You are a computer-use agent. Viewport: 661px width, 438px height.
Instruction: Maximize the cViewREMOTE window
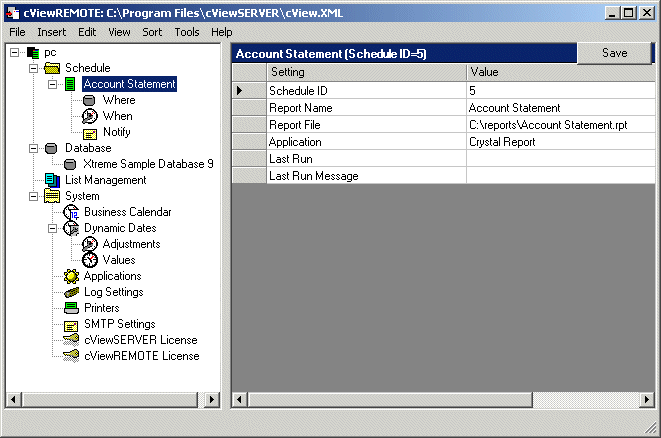628,13
